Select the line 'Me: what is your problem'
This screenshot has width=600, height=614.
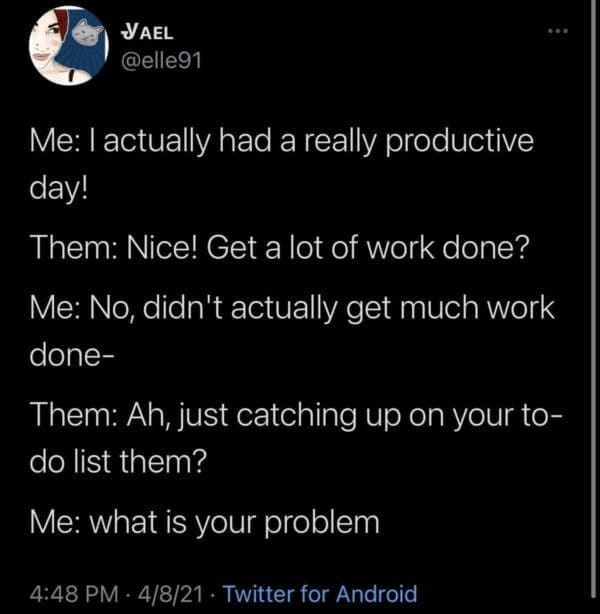coord(205,522)
